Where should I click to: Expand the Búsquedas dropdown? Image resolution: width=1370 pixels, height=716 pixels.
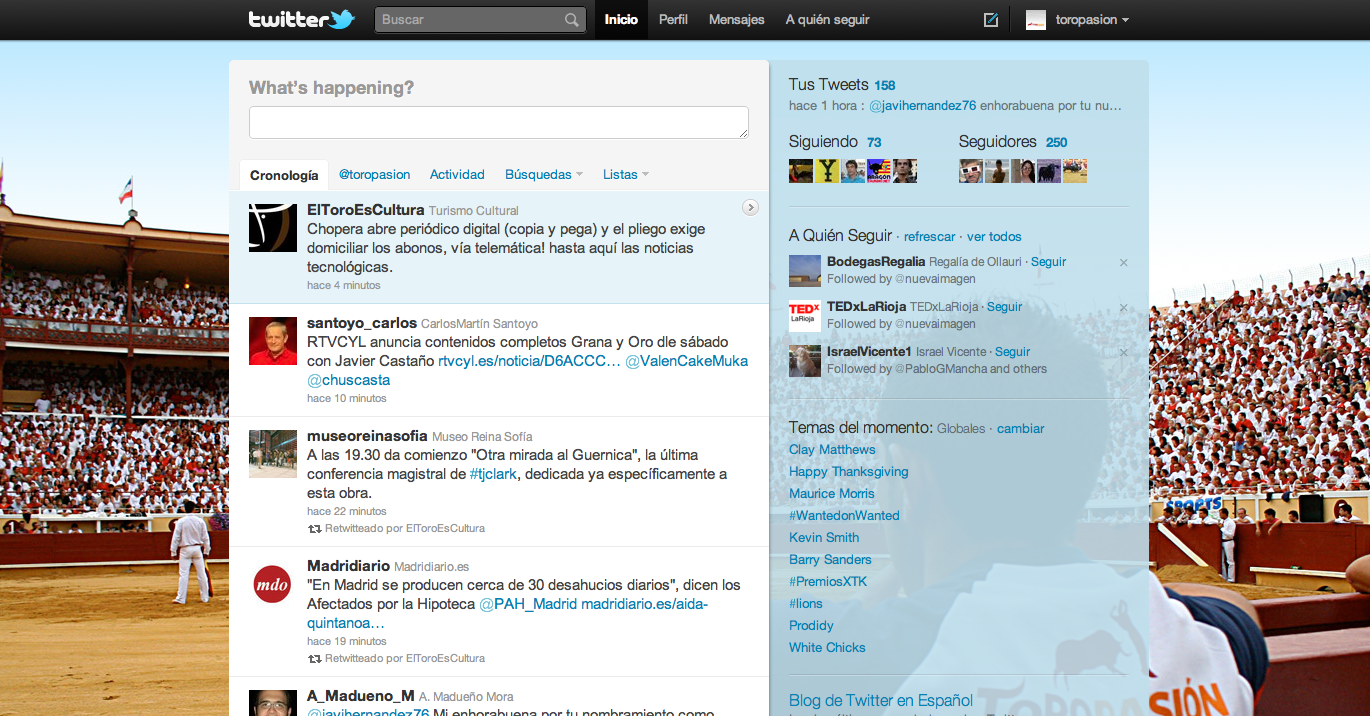pos(543,174)
